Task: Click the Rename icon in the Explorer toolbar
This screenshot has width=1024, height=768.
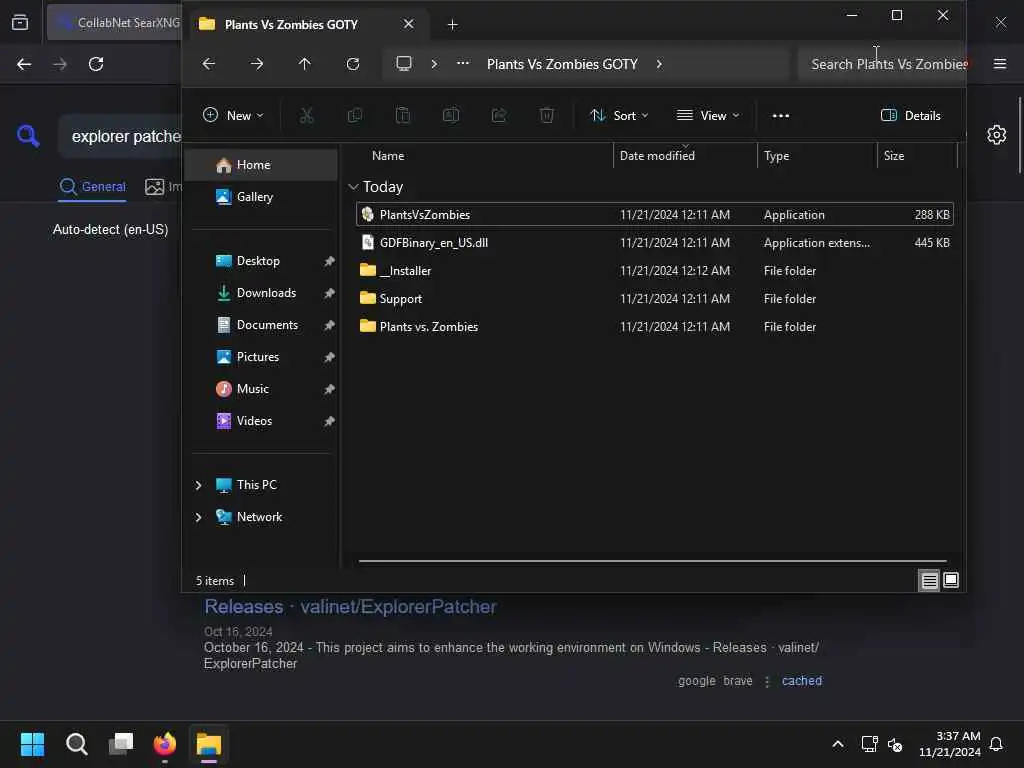Action: [451, 116]
